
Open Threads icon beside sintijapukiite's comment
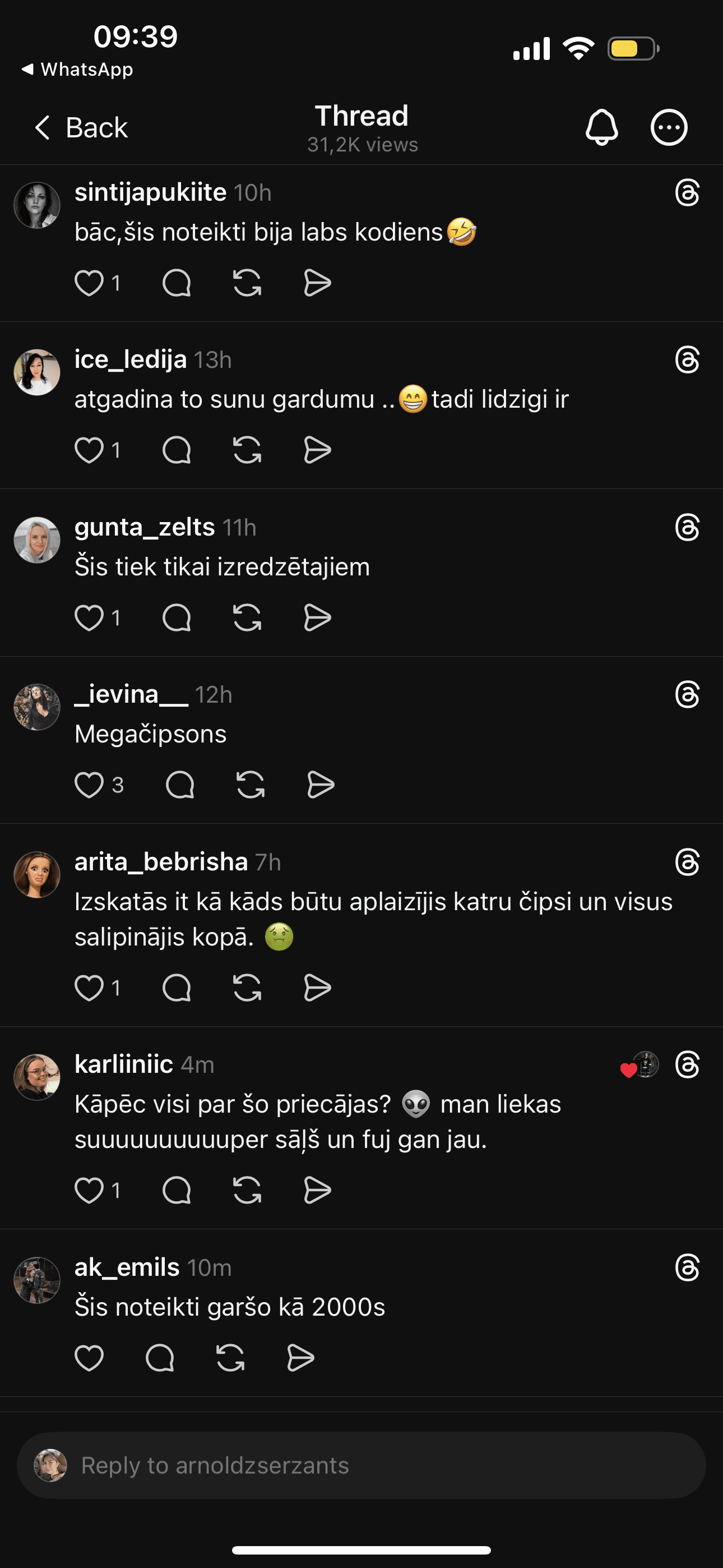pos(687,193)
